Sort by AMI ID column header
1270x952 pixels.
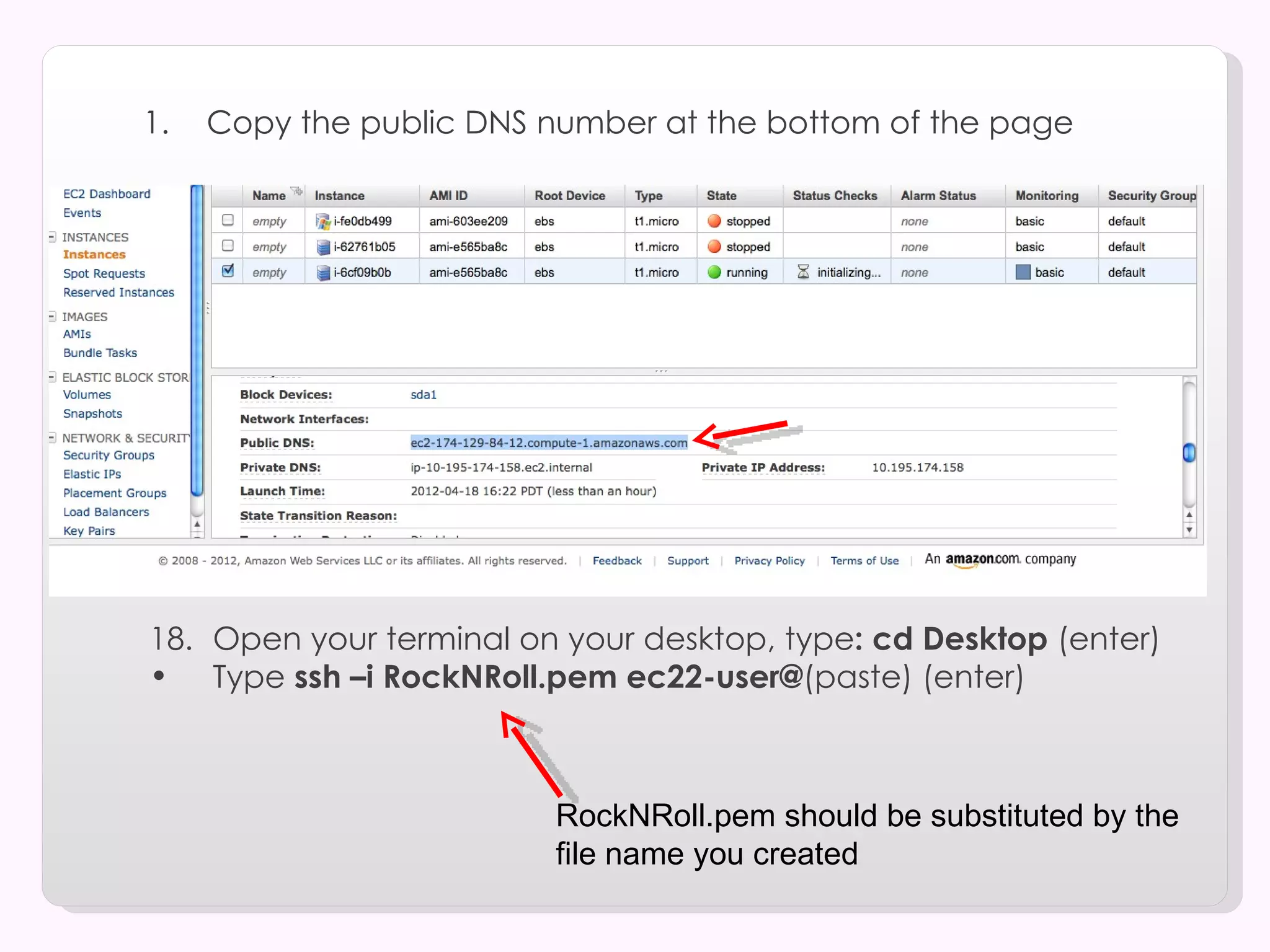coord(448,196)
